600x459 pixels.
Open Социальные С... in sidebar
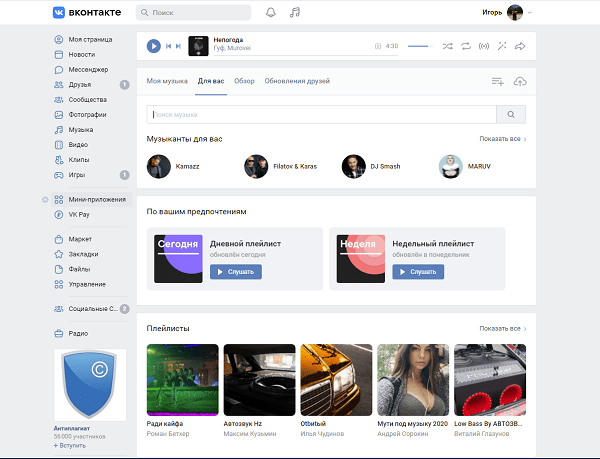tap(91, 309)
